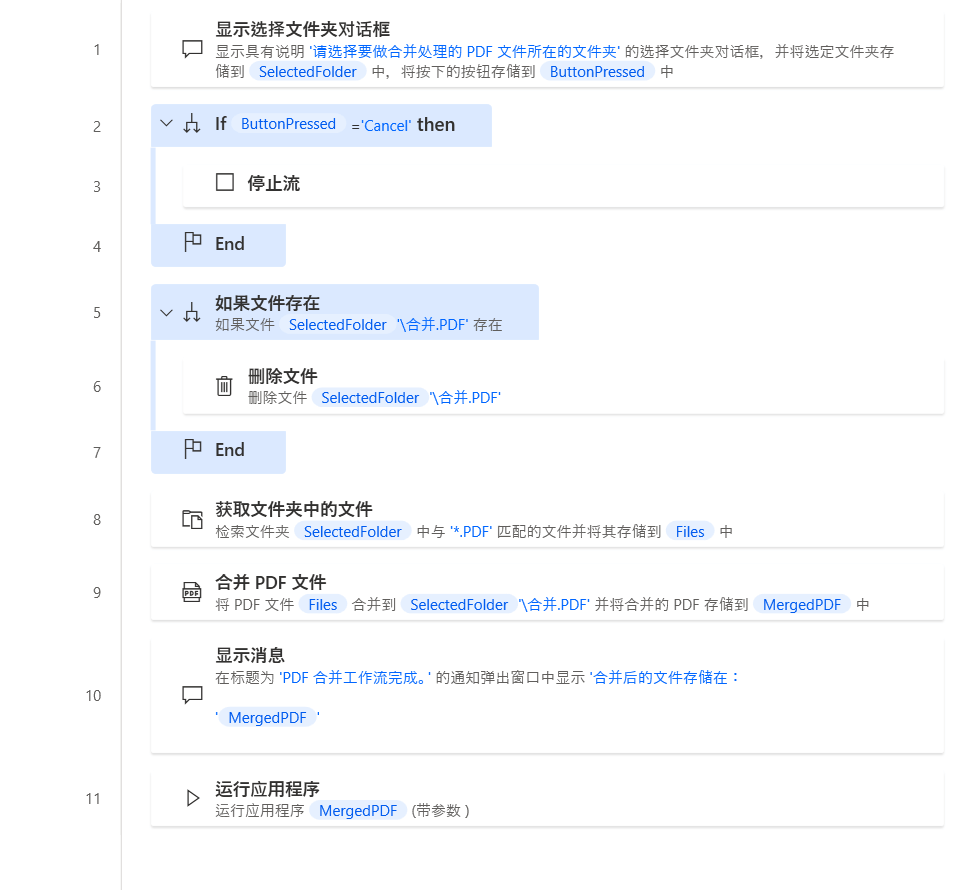970x890 pixels.
Task: Select the Files variable in the get files action
Action: (x=688, y=531)
